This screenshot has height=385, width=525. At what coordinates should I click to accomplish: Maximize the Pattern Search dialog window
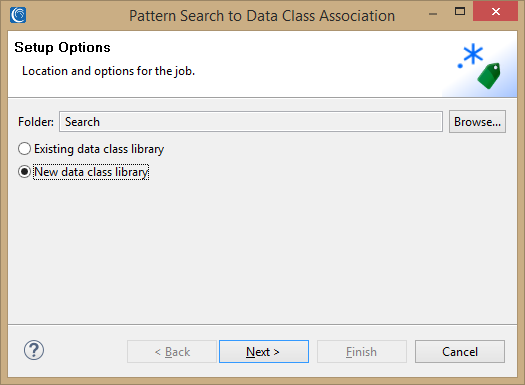460,11
